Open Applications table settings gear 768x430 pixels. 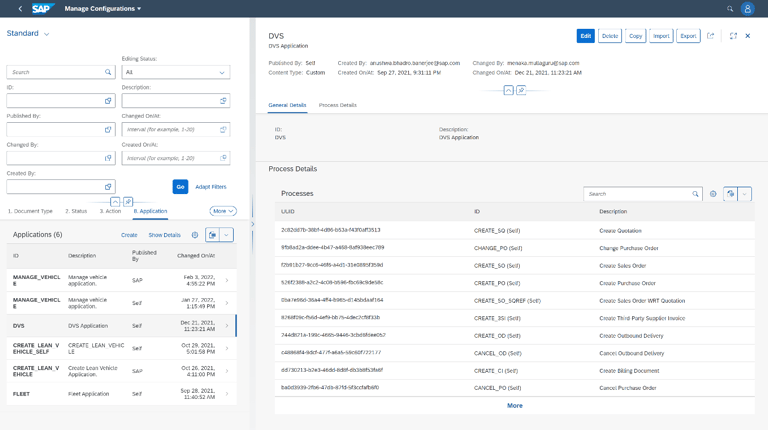(195, 235)
